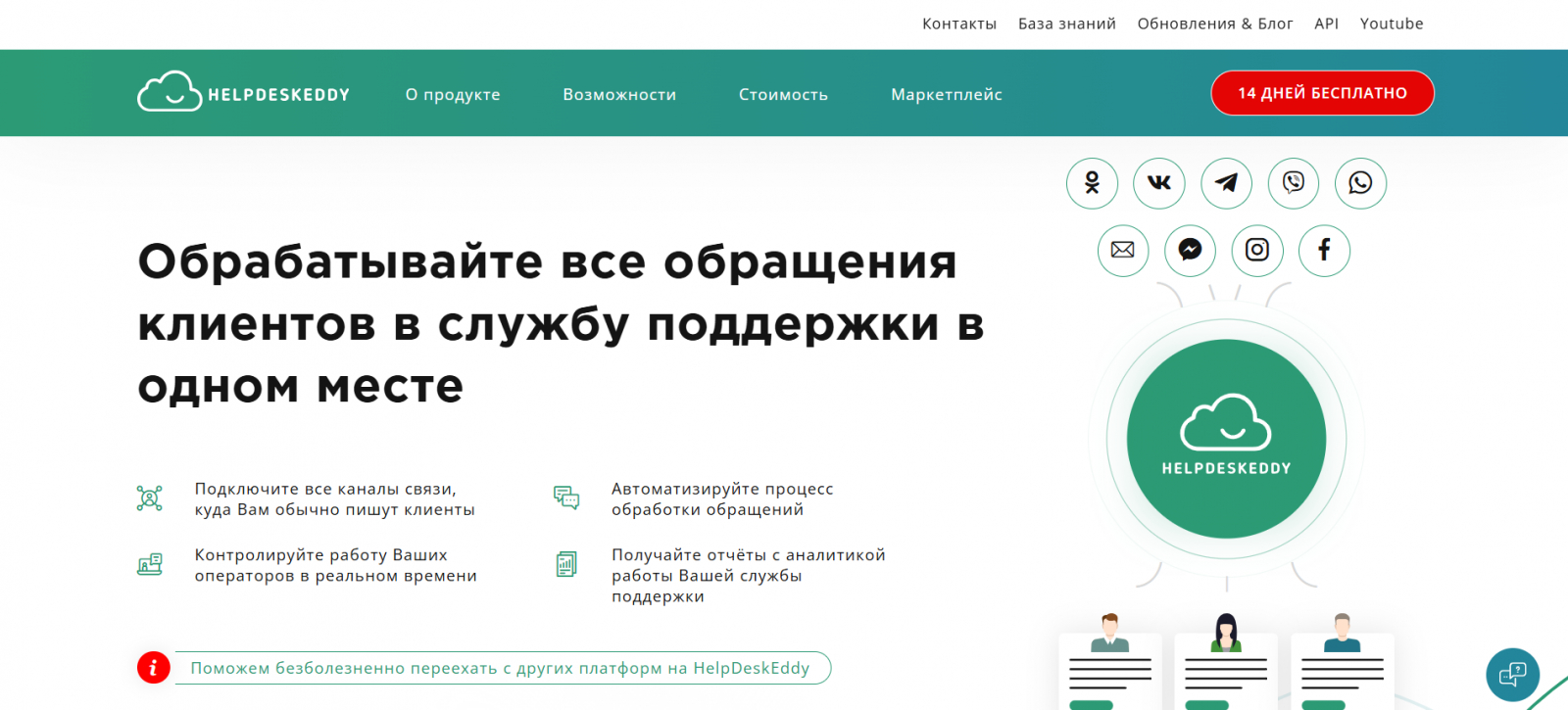
Task: Select the WhatsApp channel icon
Action: (1360, 183)
